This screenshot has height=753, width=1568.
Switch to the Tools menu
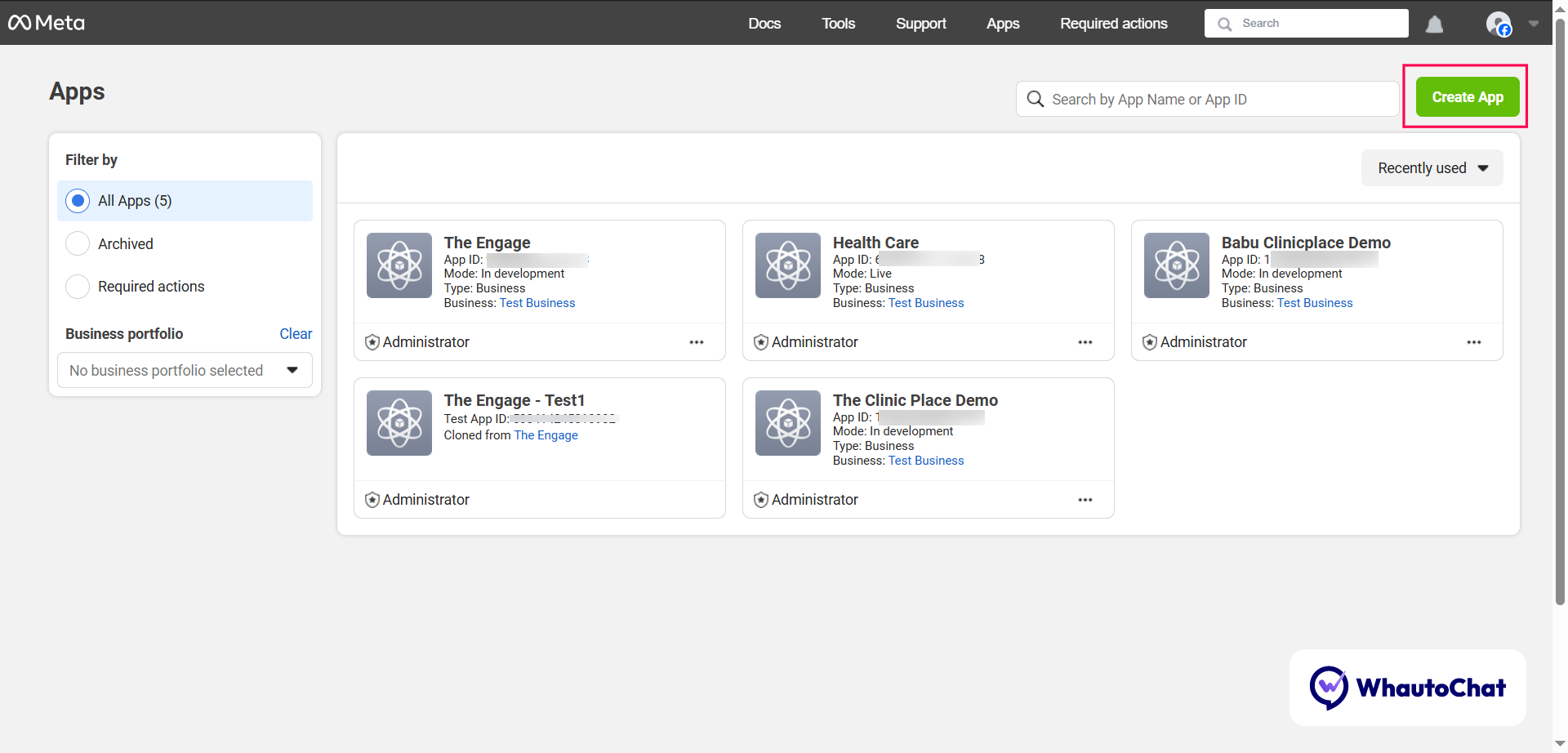(x=838, y=24)
